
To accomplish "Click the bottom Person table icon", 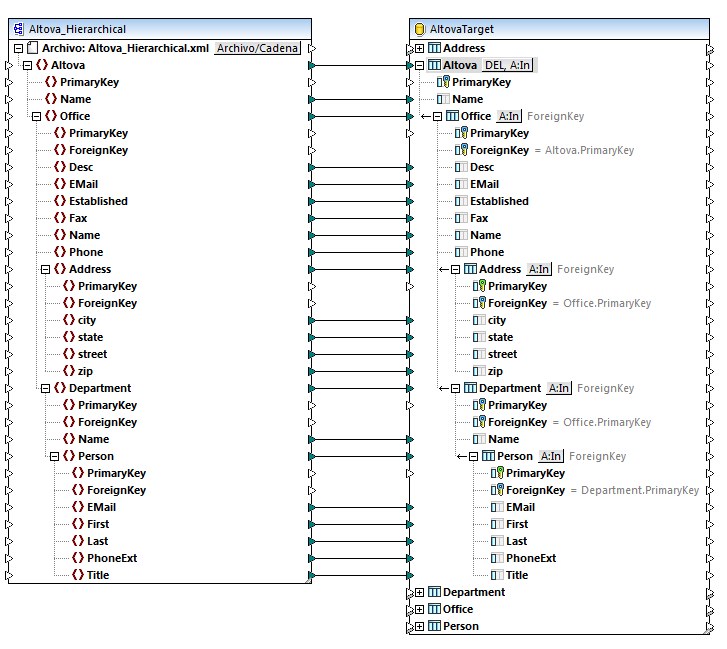I will 434,627.
